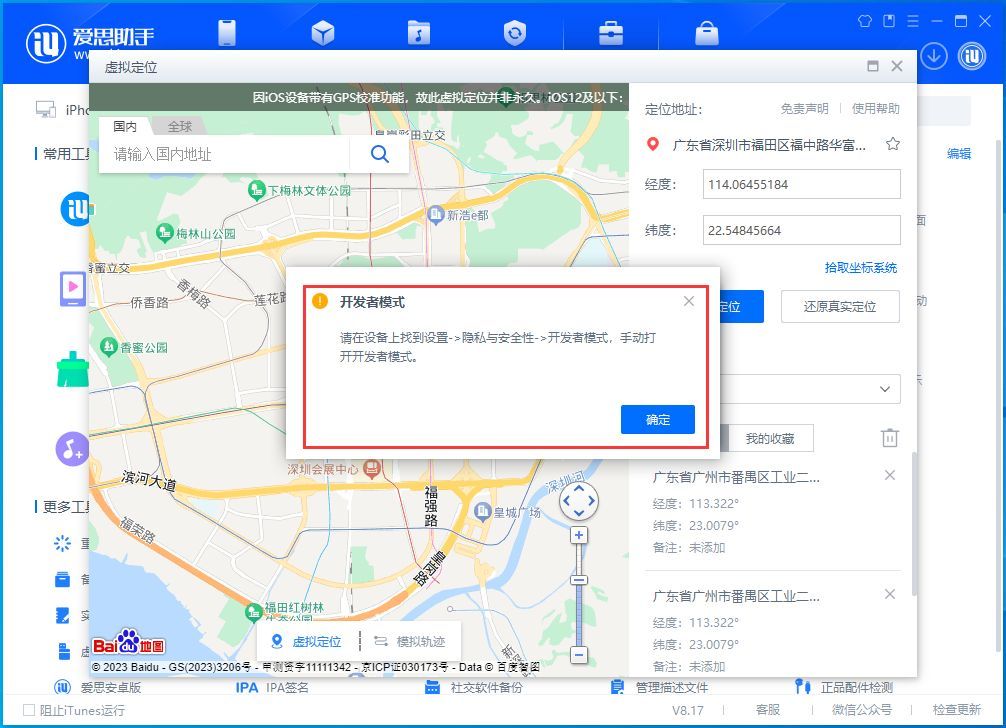Click the 微信公众号 link in status bar

[862, 709]
